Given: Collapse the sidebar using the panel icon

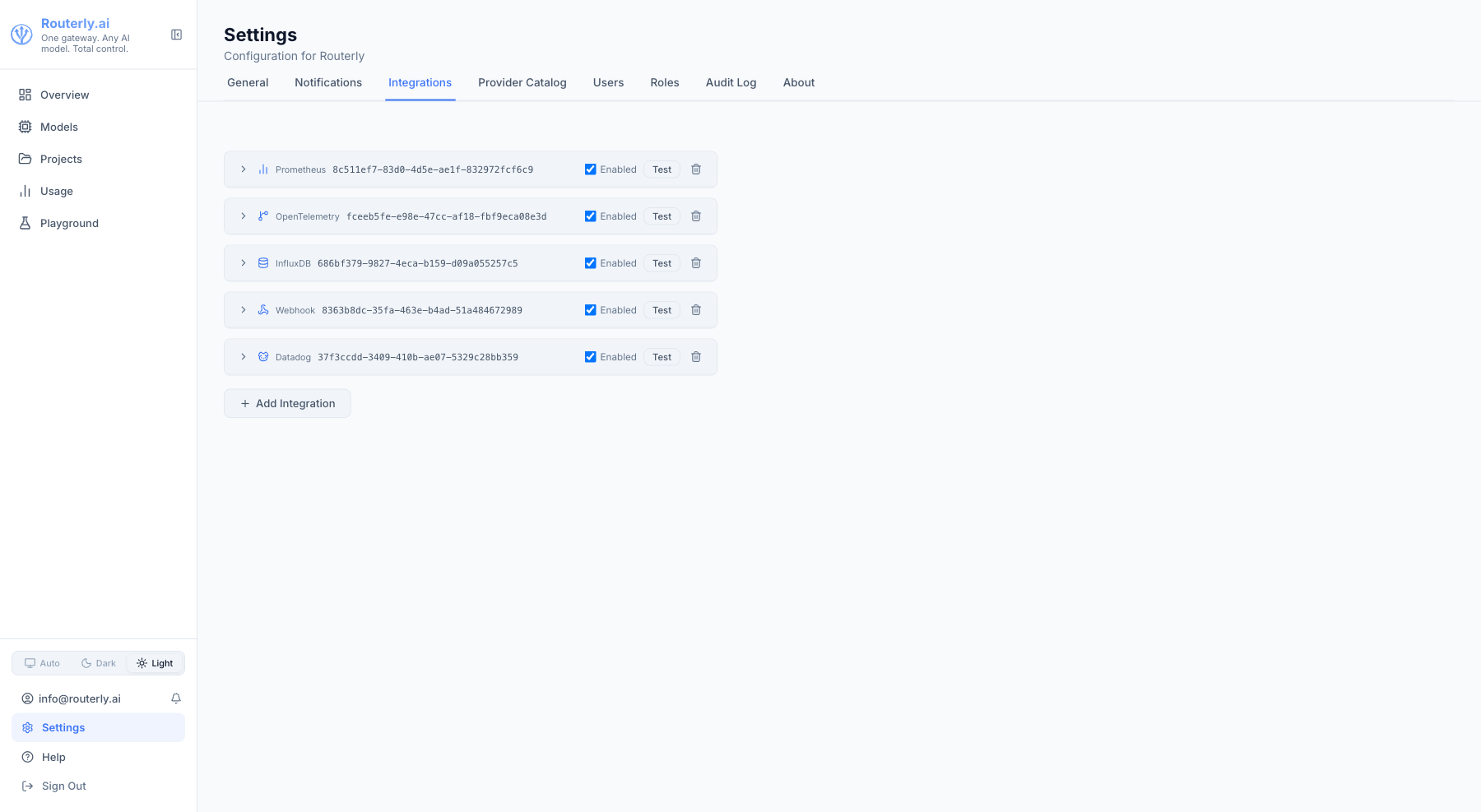Looking at the screenshot, I should pos(176,35).
